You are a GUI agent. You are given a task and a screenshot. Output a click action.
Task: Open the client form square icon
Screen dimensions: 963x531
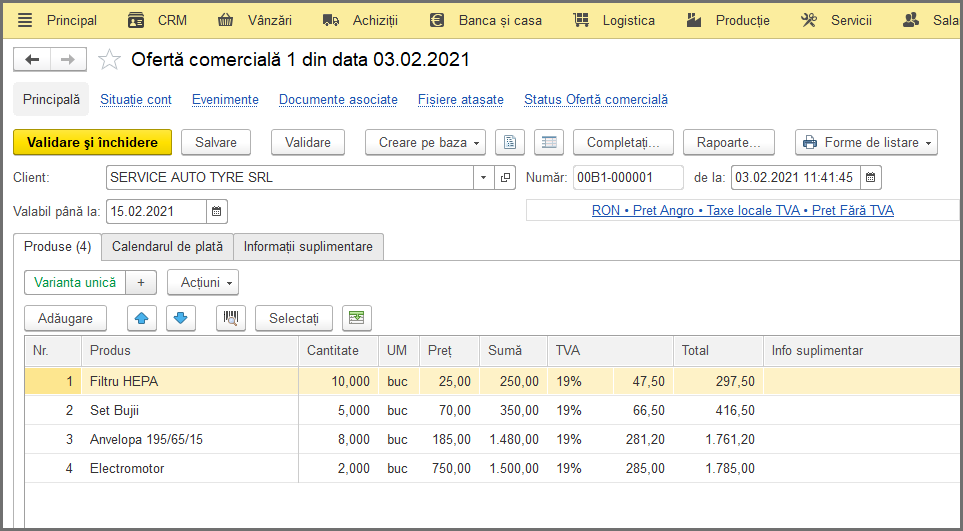point(505,177)
